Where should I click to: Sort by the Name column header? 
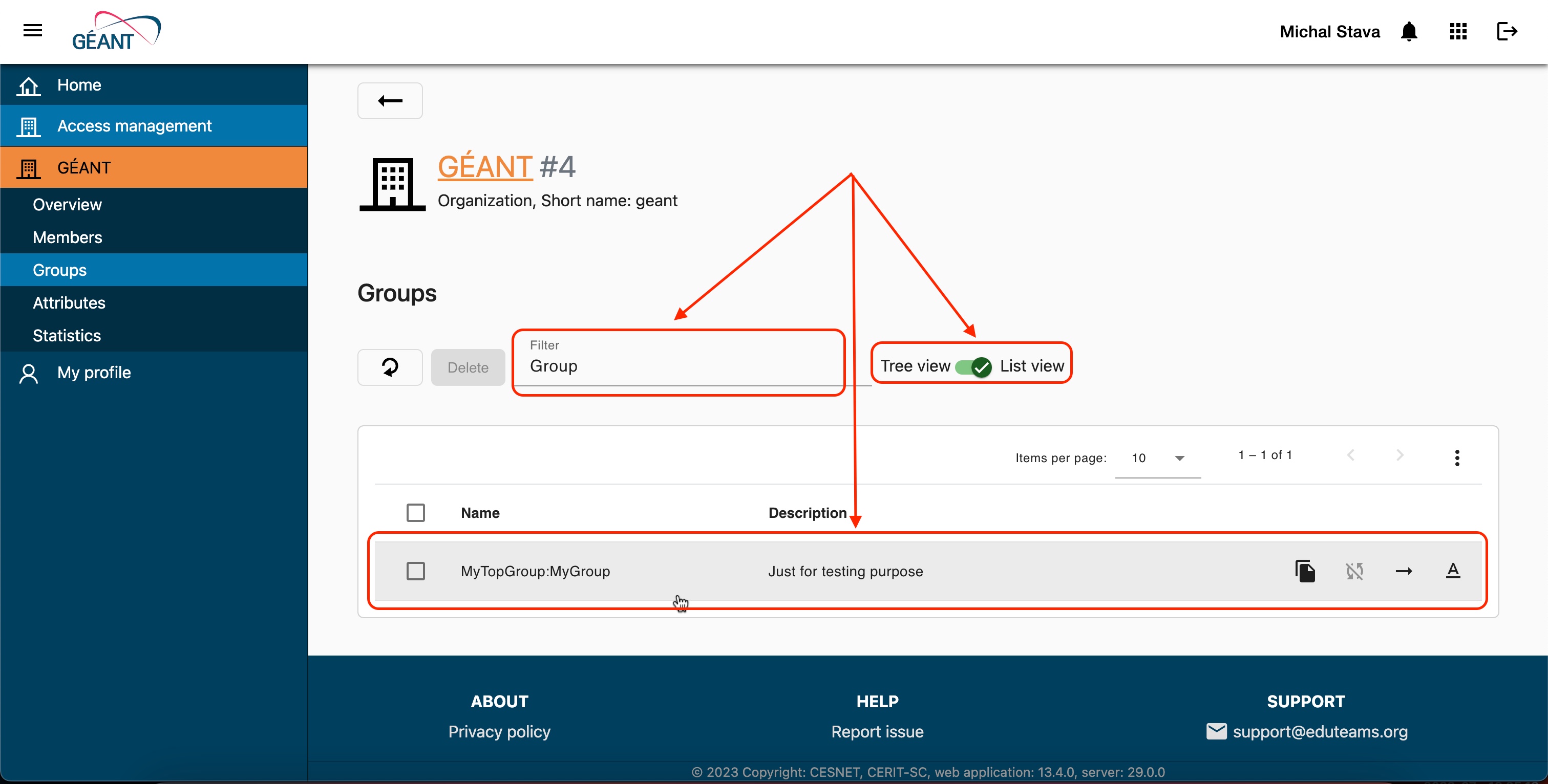tap(479, 512)
